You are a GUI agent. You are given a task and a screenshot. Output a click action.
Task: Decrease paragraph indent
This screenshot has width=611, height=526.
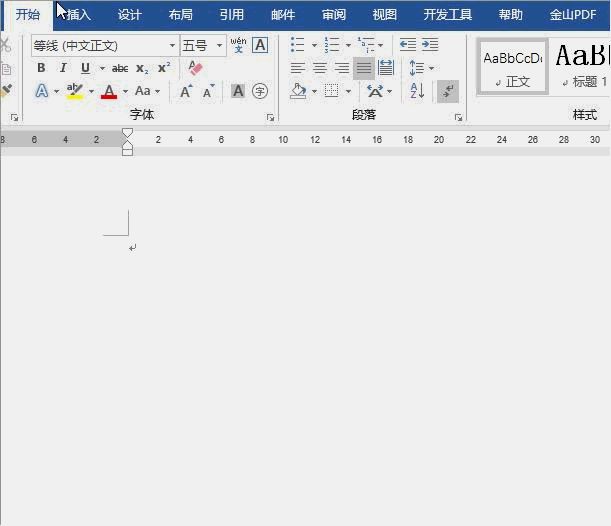pos(408,45)
